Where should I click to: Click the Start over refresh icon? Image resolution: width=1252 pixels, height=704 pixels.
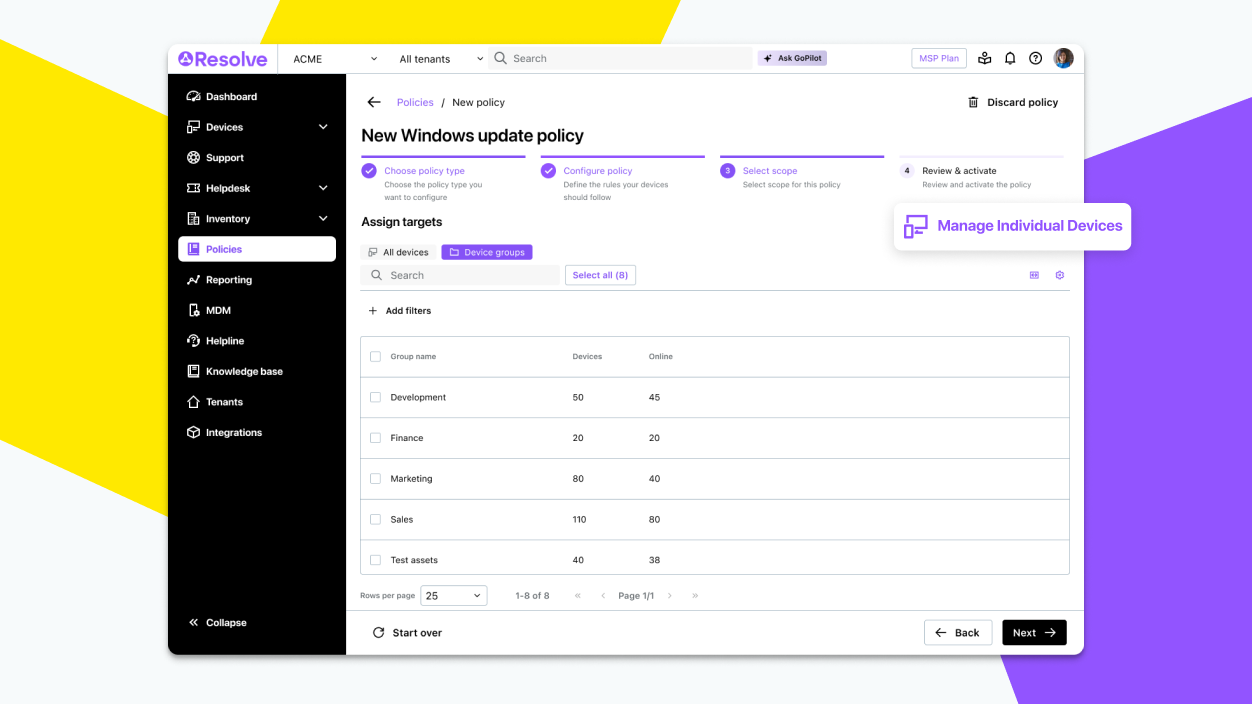(x=378, y=632)
